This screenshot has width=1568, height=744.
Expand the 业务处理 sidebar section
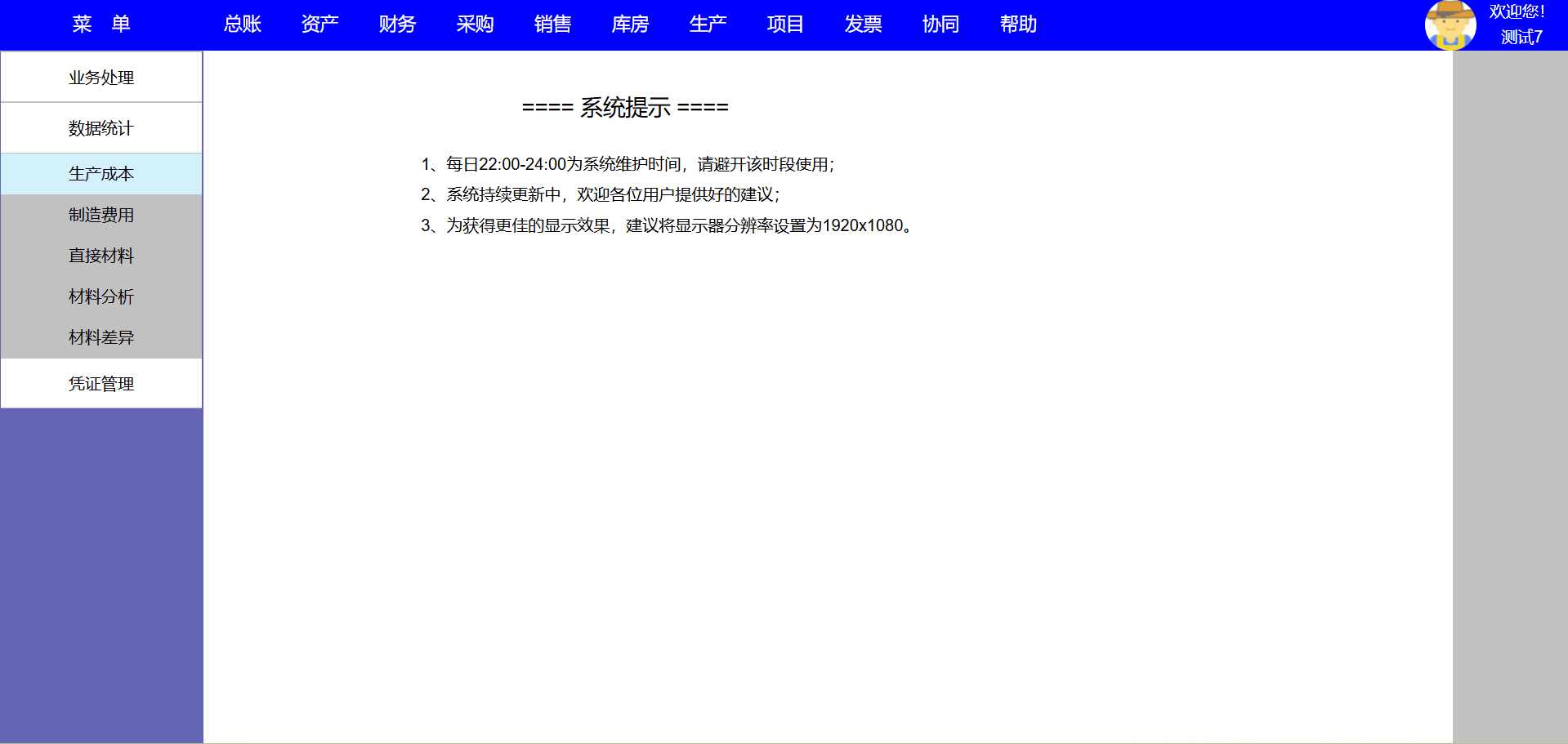click(x=101, y=78)
